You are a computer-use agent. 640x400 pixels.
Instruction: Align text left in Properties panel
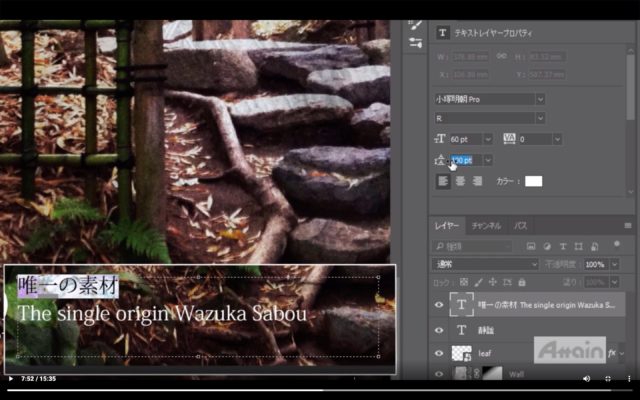pyautogui.click(x=443, y=181)
